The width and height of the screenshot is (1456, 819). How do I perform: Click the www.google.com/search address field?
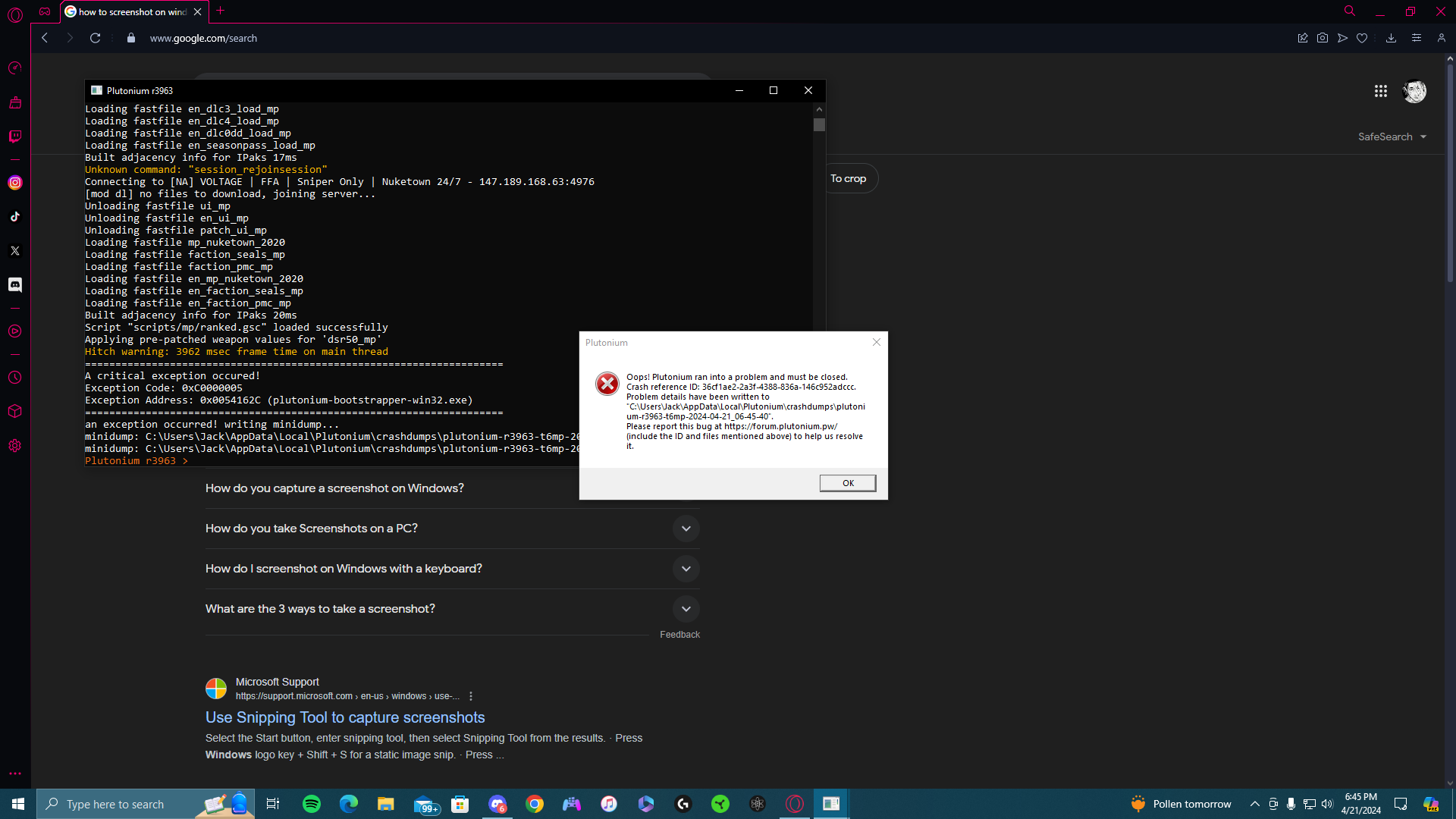(203, 38)
